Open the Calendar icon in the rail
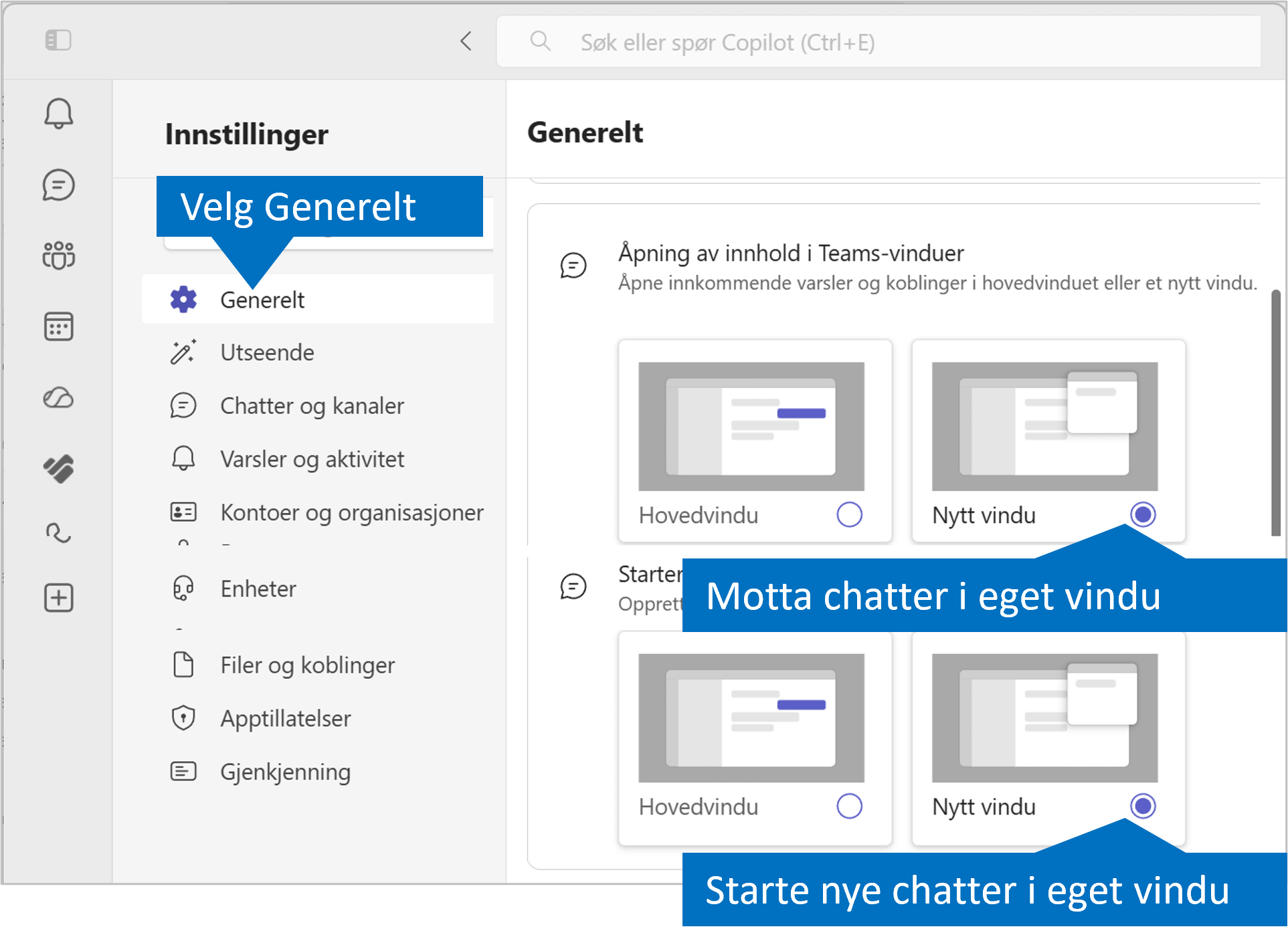Screen dimensions: 1288x941 (59, 327)
